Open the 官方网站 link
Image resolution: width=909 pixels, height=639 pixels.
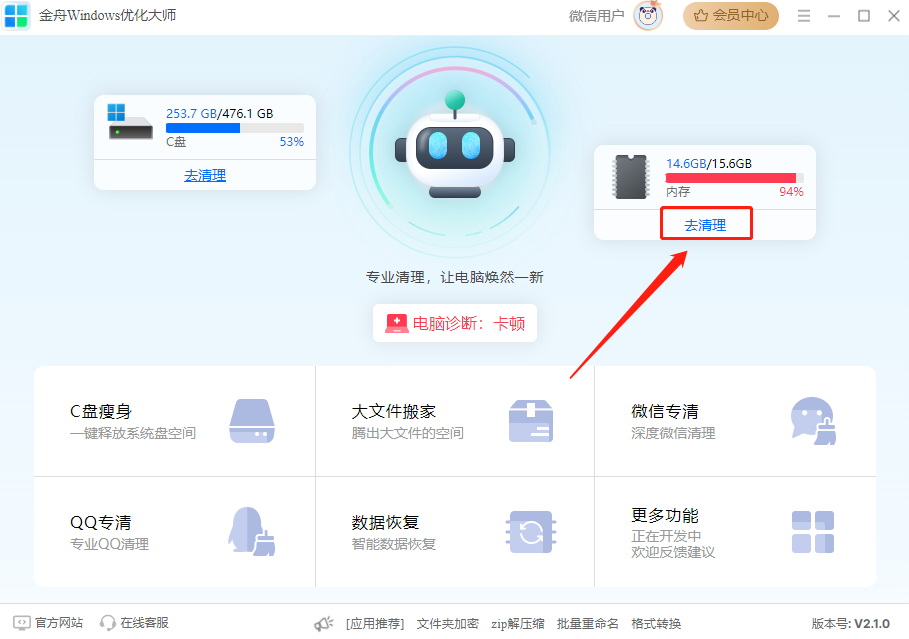(x=50, y=622)
